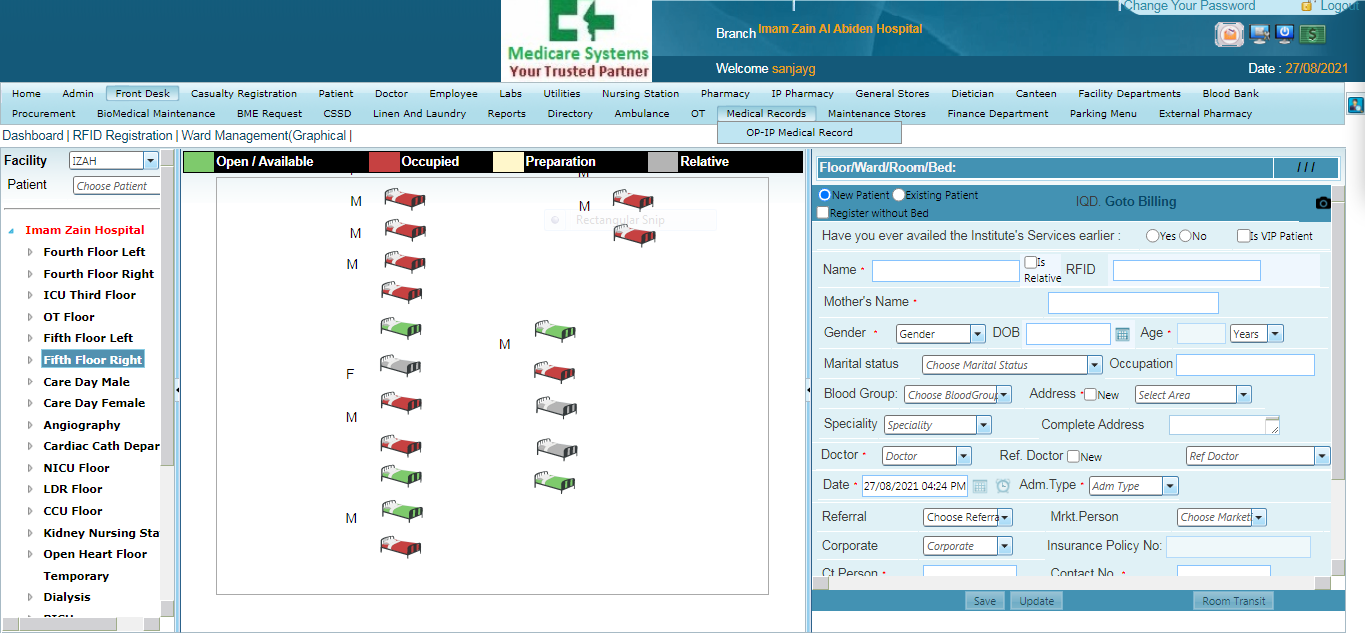Click the Room Transit button

[x=1234, y=601]
